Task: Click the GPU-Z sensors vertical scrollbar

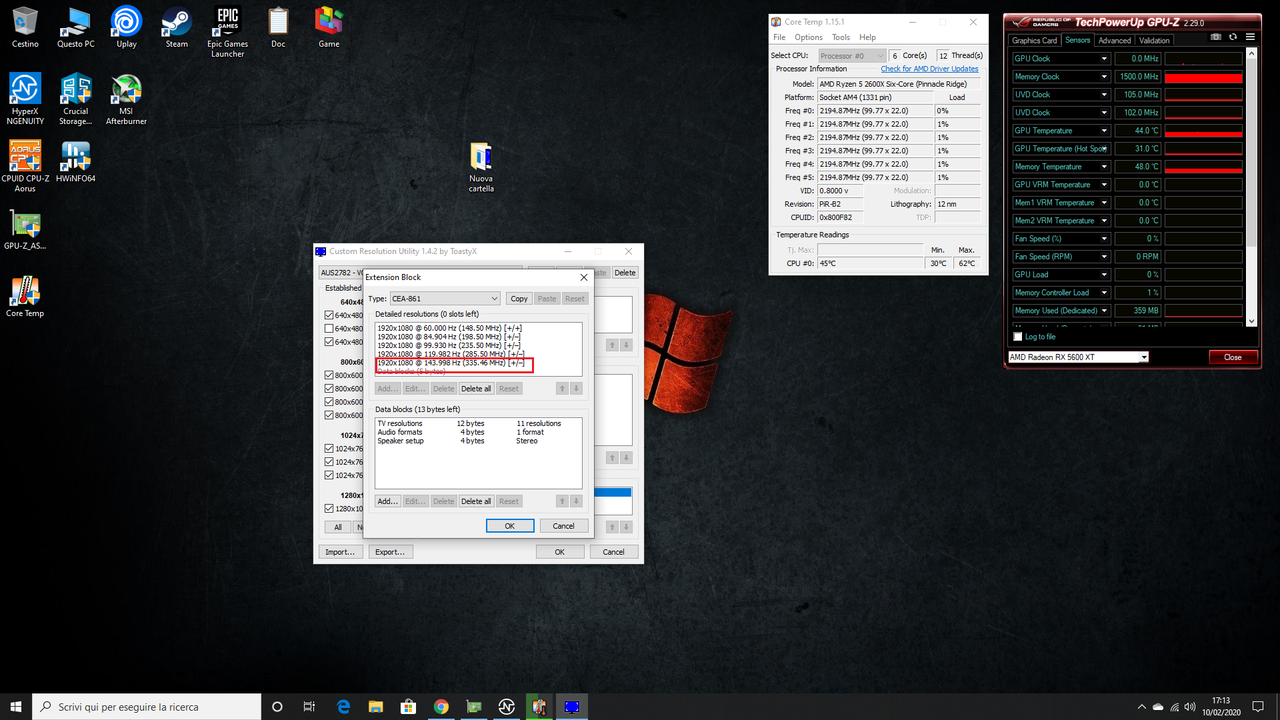Action: tap(1252, 187)
